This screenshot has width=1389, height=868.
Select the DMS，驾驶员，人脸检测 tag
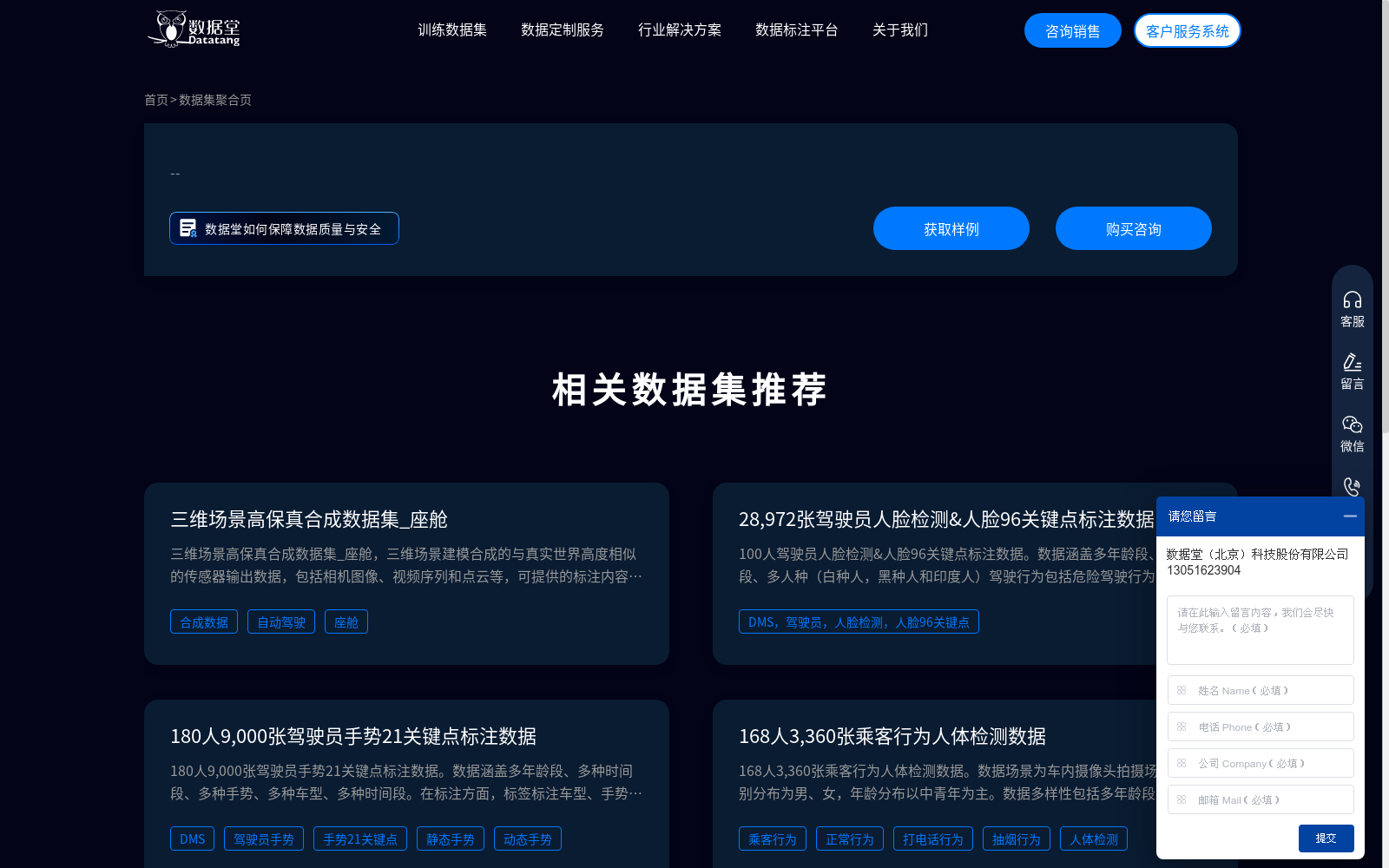[x=859, y=621]
